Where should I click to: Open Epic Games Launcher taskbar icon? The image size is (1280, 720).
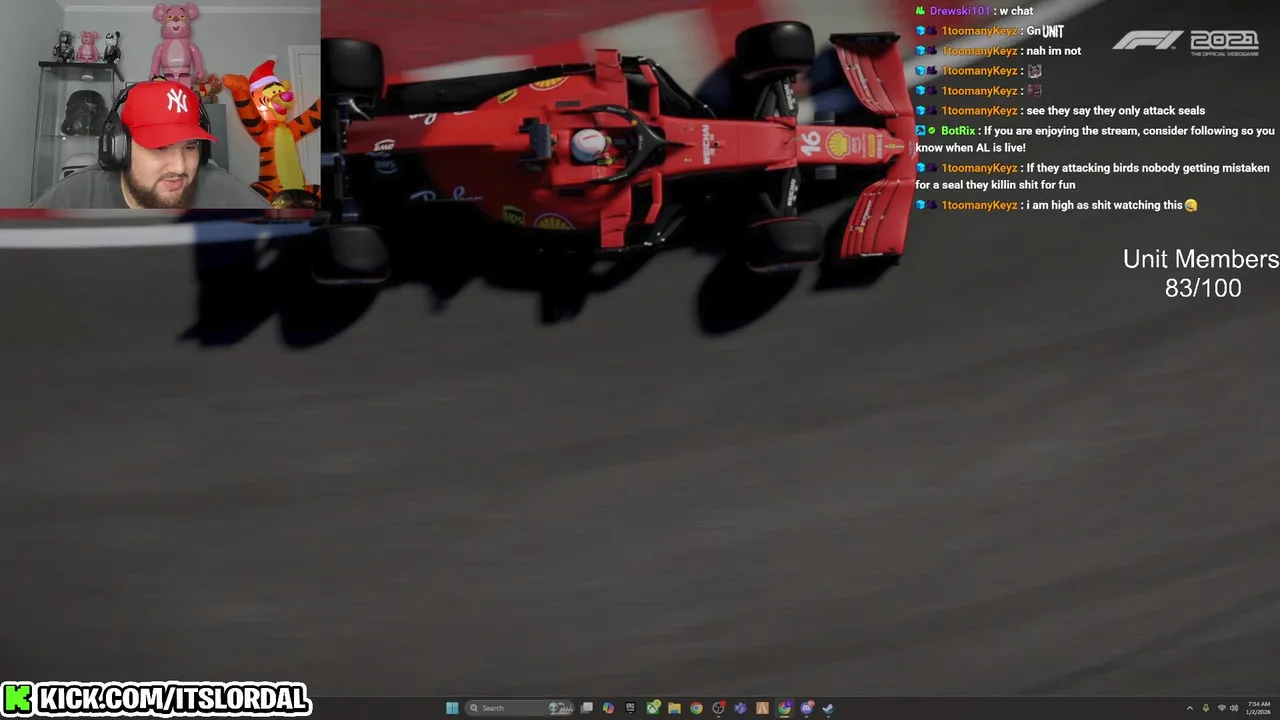click(x=630, y=708)
